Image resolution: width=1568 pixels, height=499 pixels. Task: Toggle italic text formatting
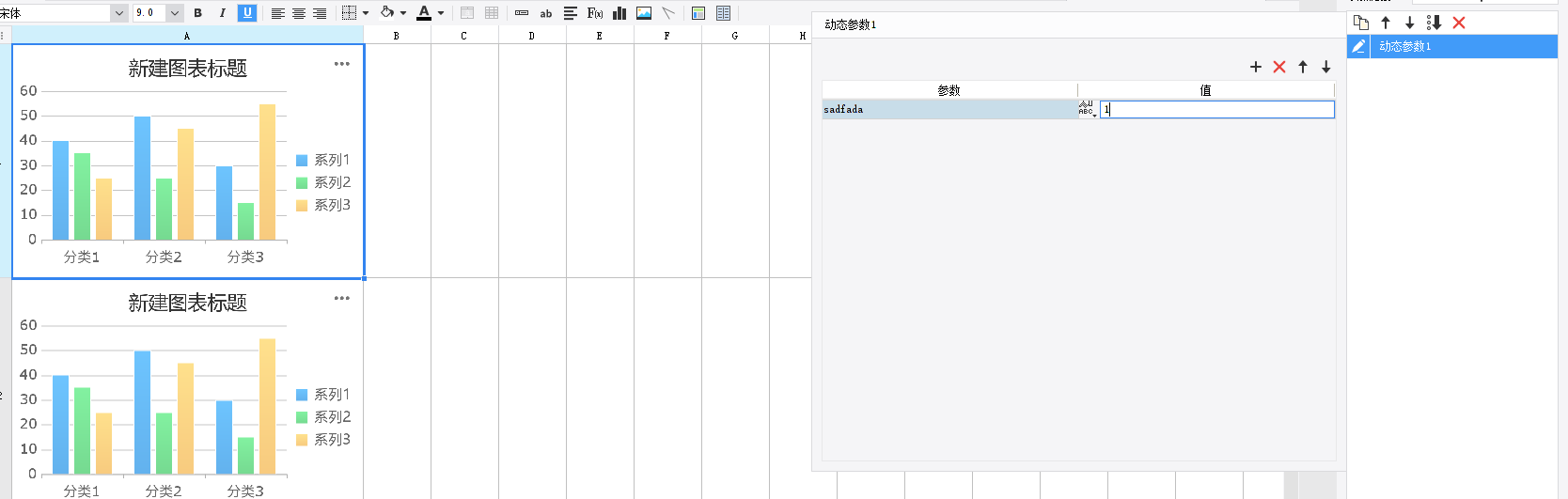(x=222, y=13)
